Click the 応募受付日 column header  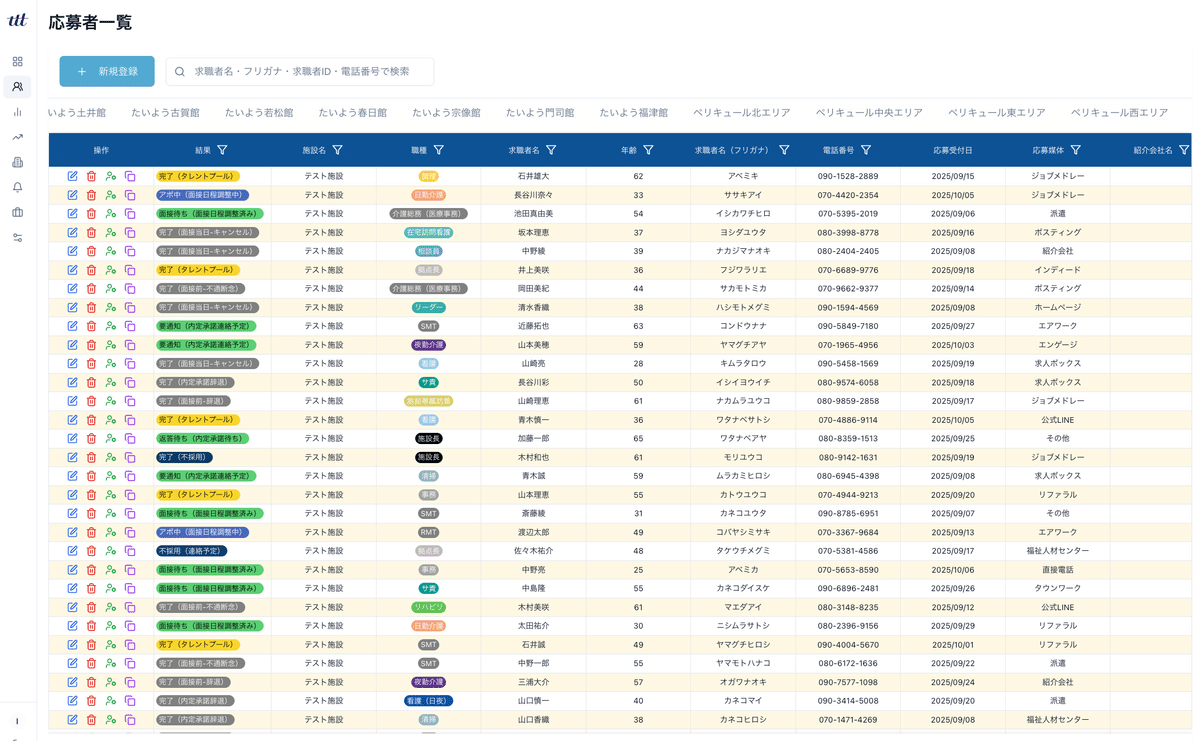tap(952, 150)
